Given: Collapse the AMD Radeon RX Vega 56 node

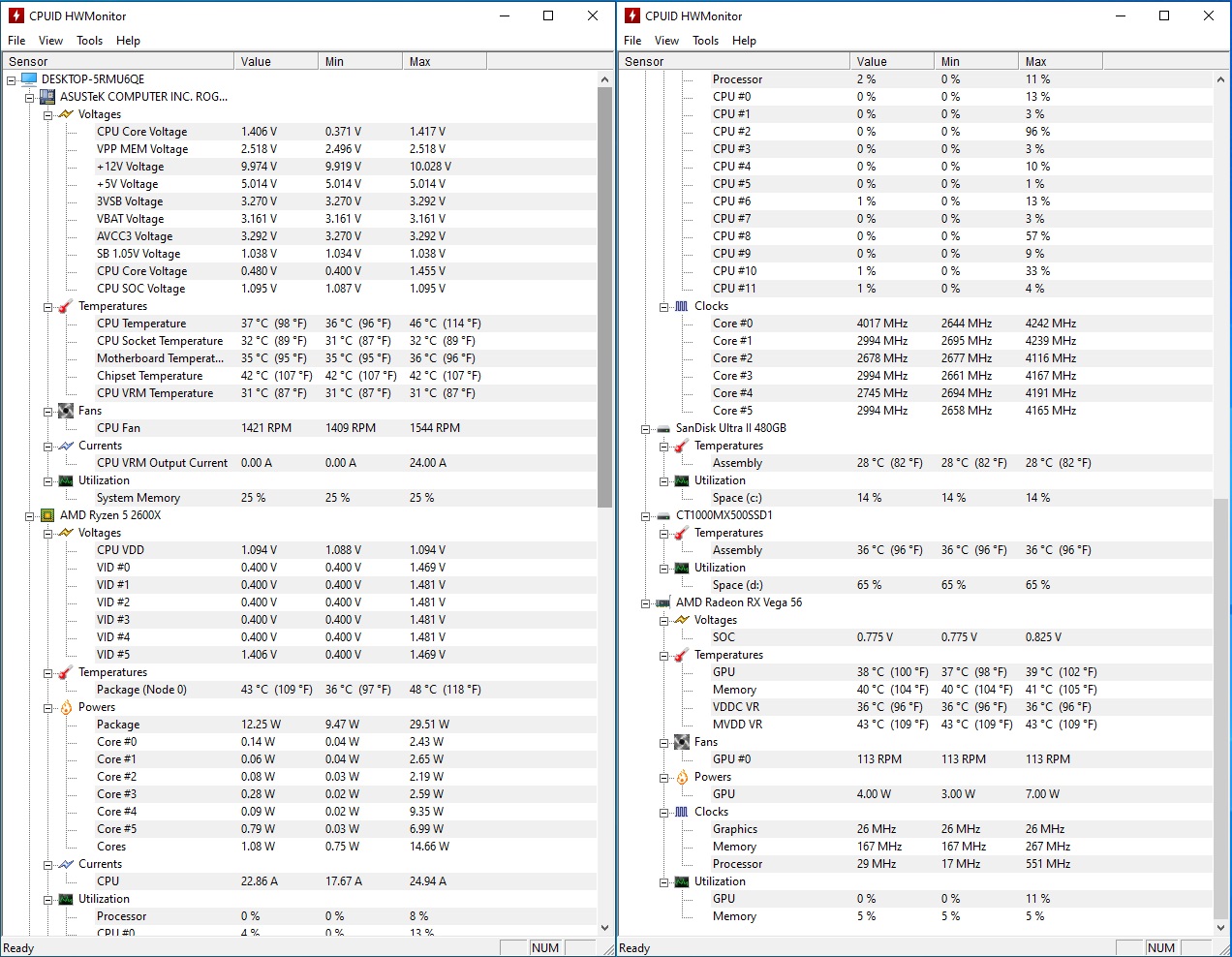Looking at the screenshot, I should pyautogui.click(x=646, y=602).
